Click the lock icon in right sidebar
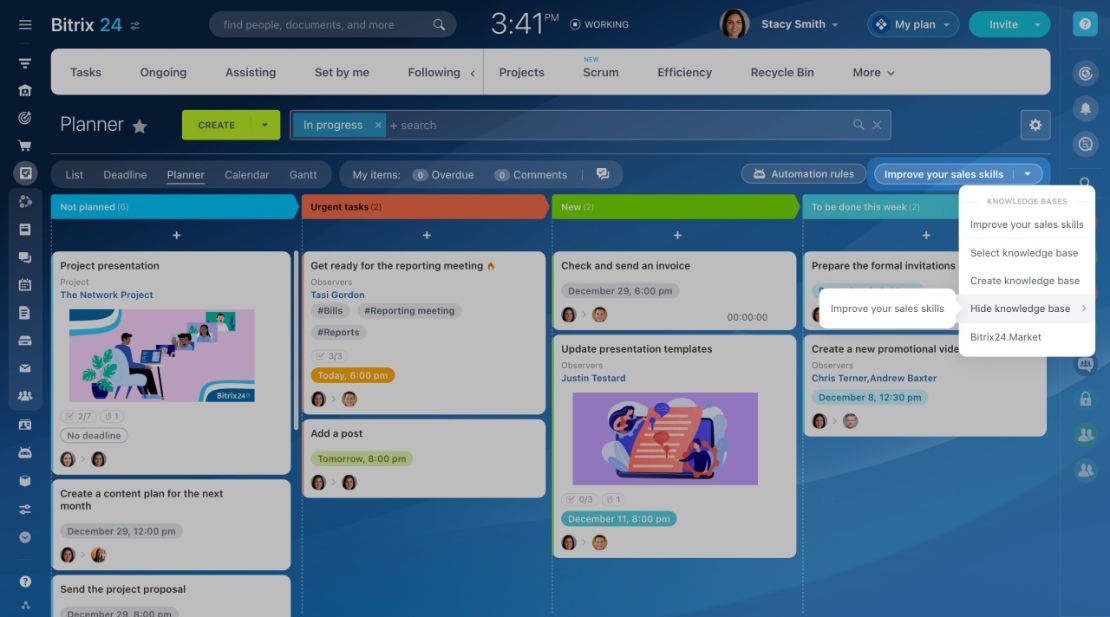This screenshot has width=1110, height=617. pyautogui.click(x=1085, y=399)
